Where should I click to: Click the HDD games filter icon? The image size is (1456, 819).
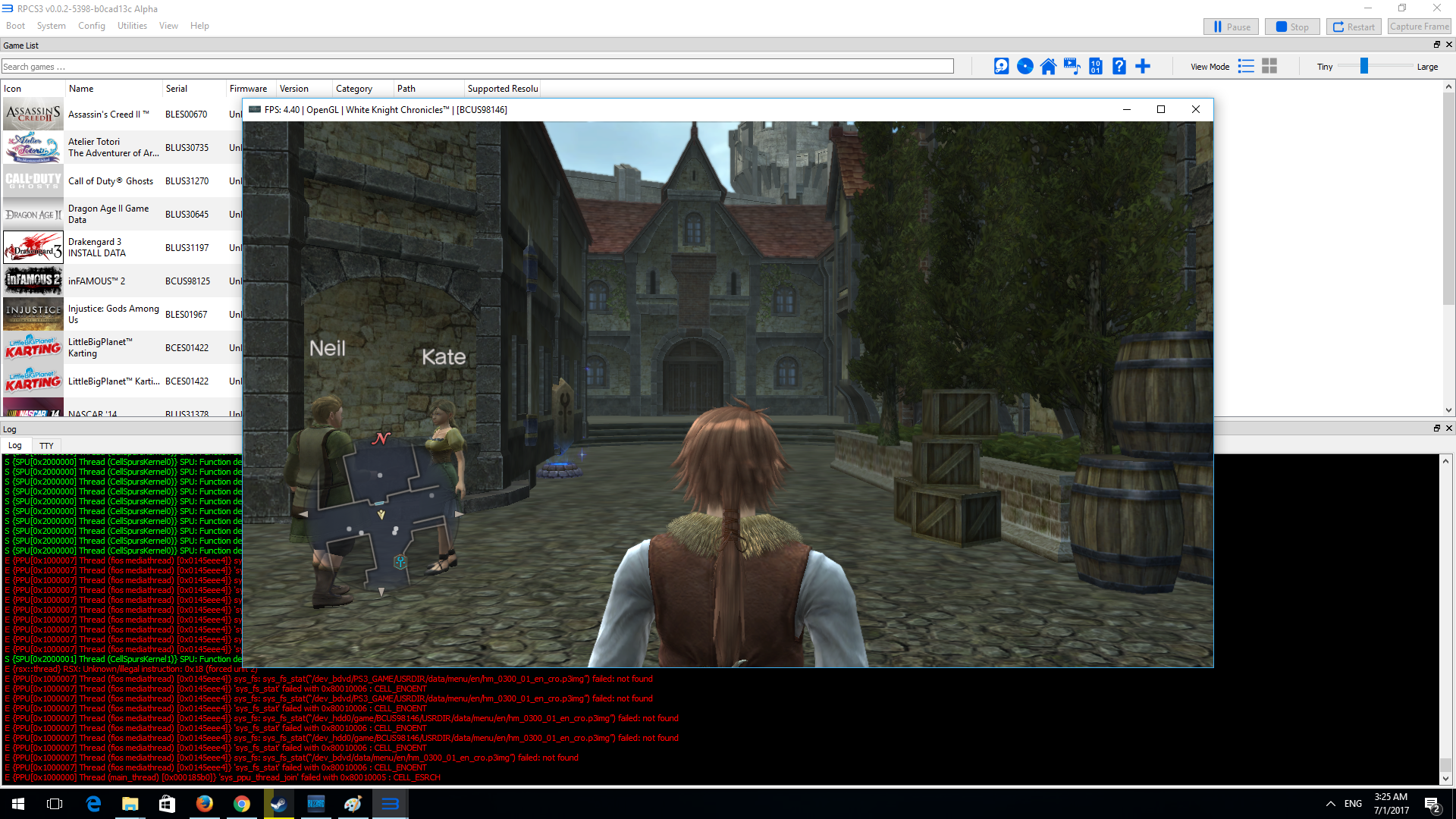coord(1001,67)
